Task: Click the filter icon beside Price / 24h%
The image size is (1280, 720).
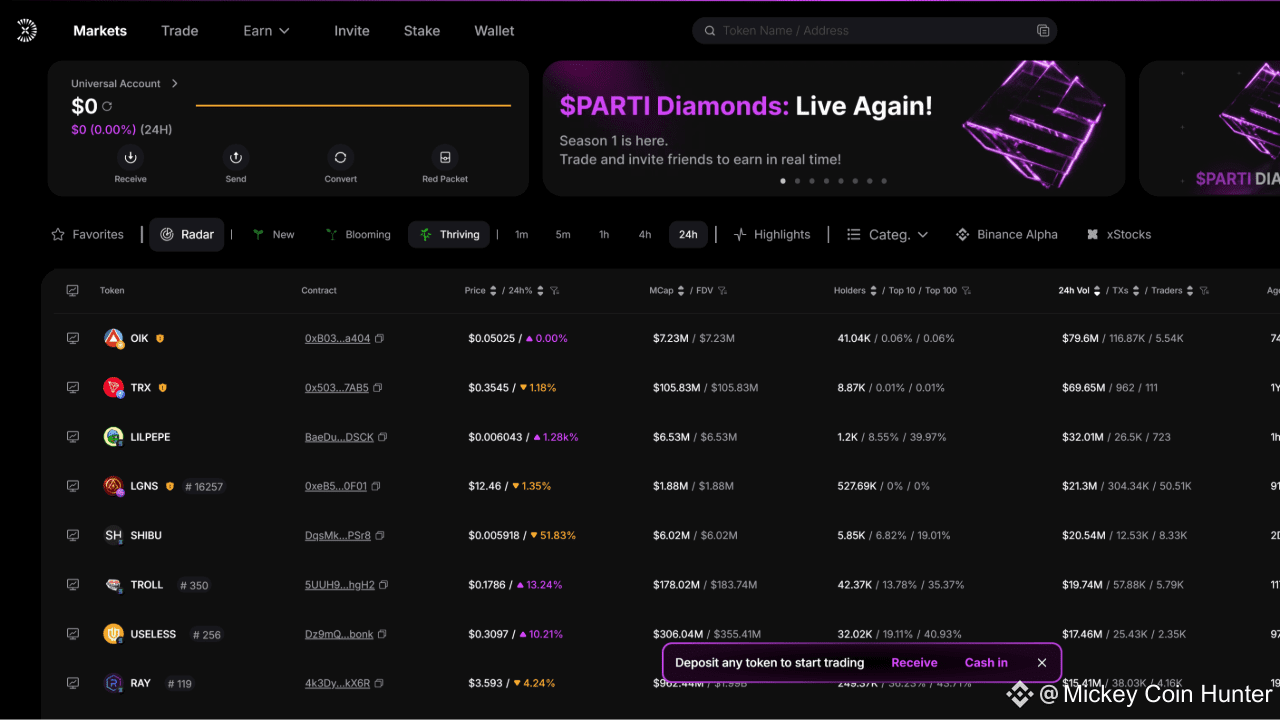Action: (555, 291)
